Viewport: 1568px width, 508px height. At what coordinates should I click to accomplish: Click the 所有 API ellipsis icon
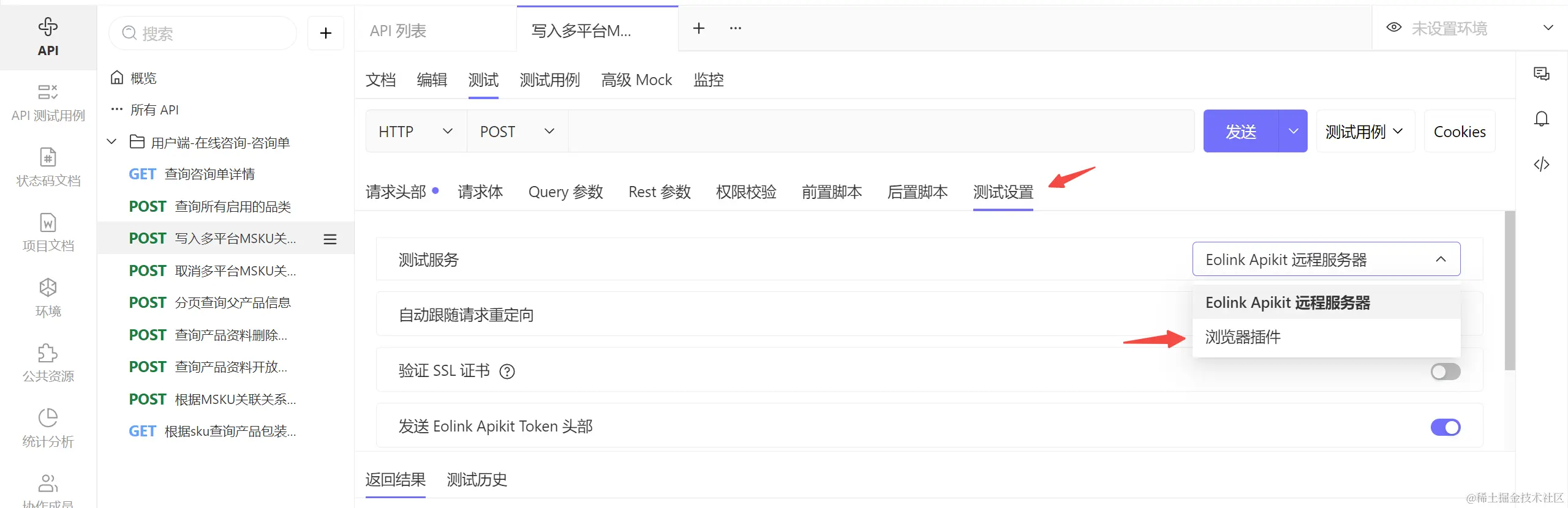pos(116,109)
